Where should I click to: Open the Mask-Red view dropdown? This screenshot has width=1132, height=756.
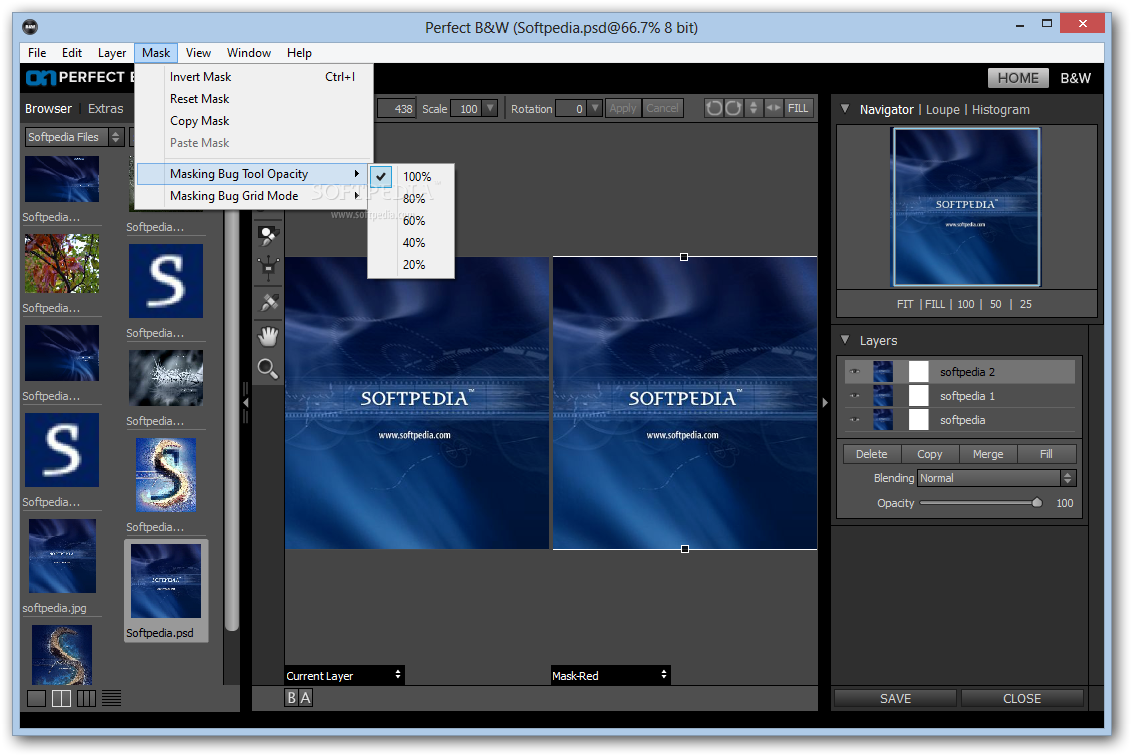pos(611,675)
